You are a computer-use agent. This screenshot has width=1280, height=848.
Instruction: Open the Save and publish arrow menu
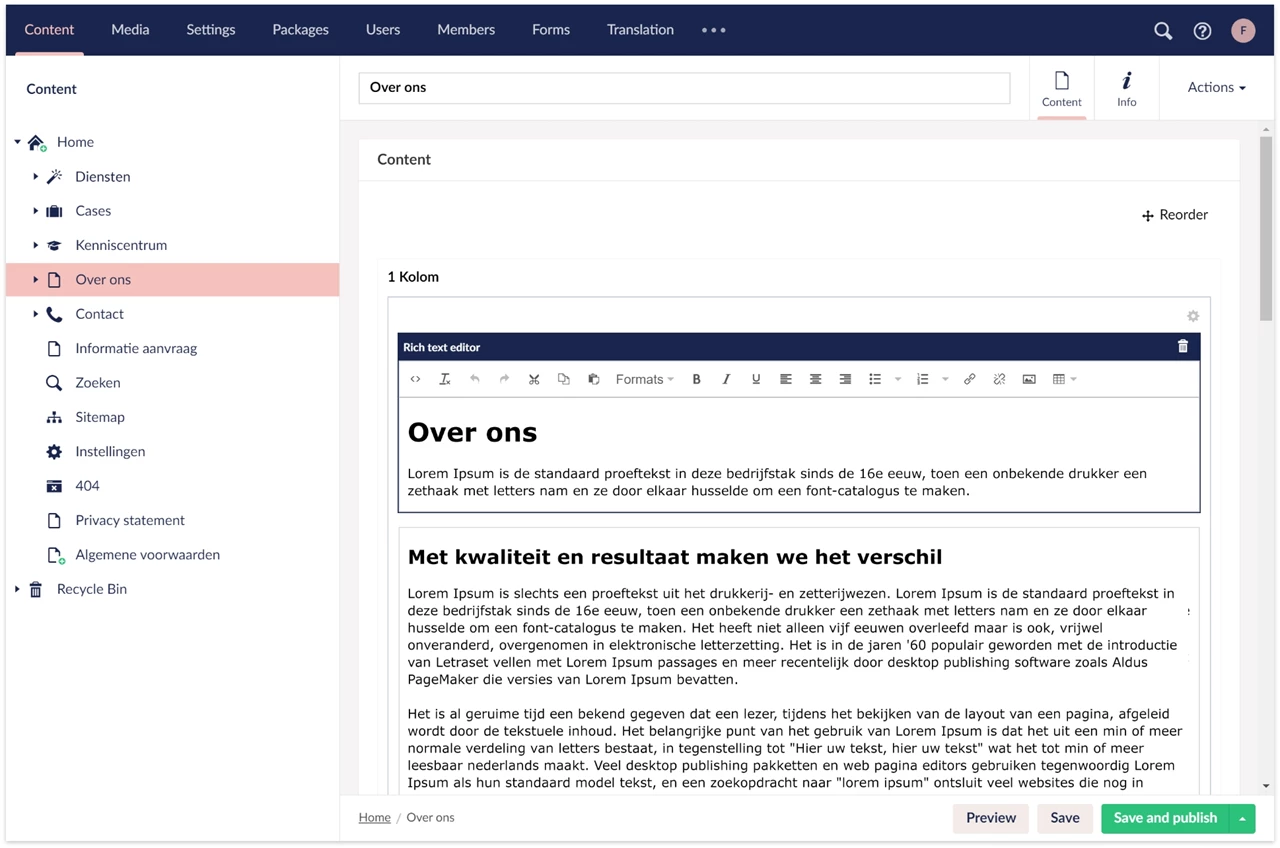coord(1242,818)
